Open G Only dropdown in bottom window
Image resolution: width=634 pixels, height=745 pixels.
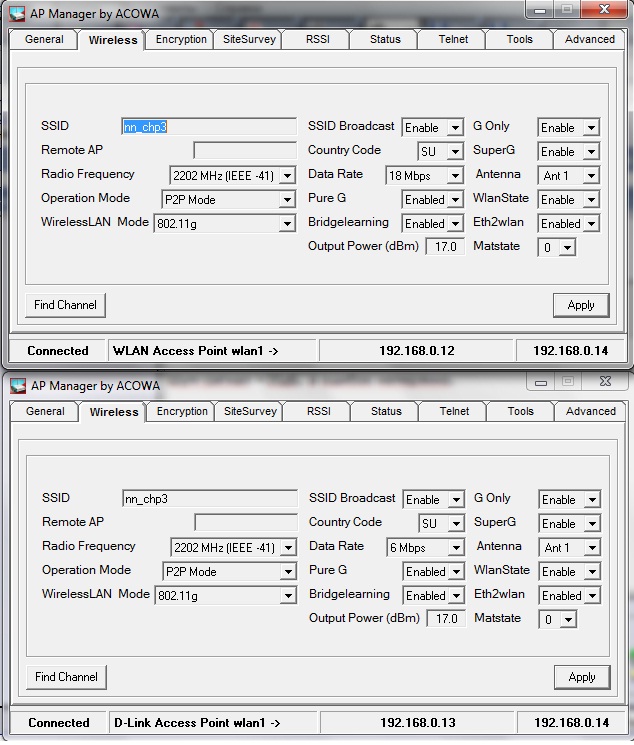tap(570, 499)
